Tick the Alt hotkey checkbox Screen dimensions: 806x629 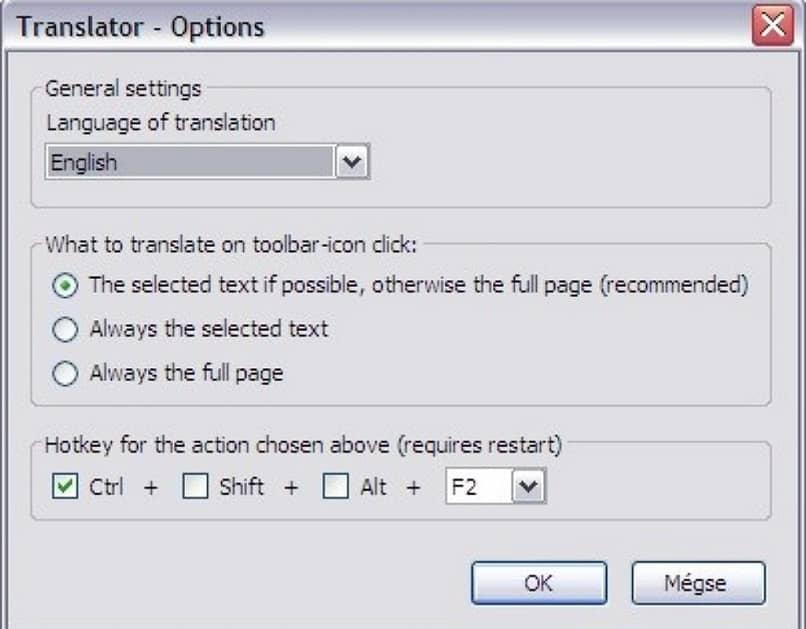[335, 487]
